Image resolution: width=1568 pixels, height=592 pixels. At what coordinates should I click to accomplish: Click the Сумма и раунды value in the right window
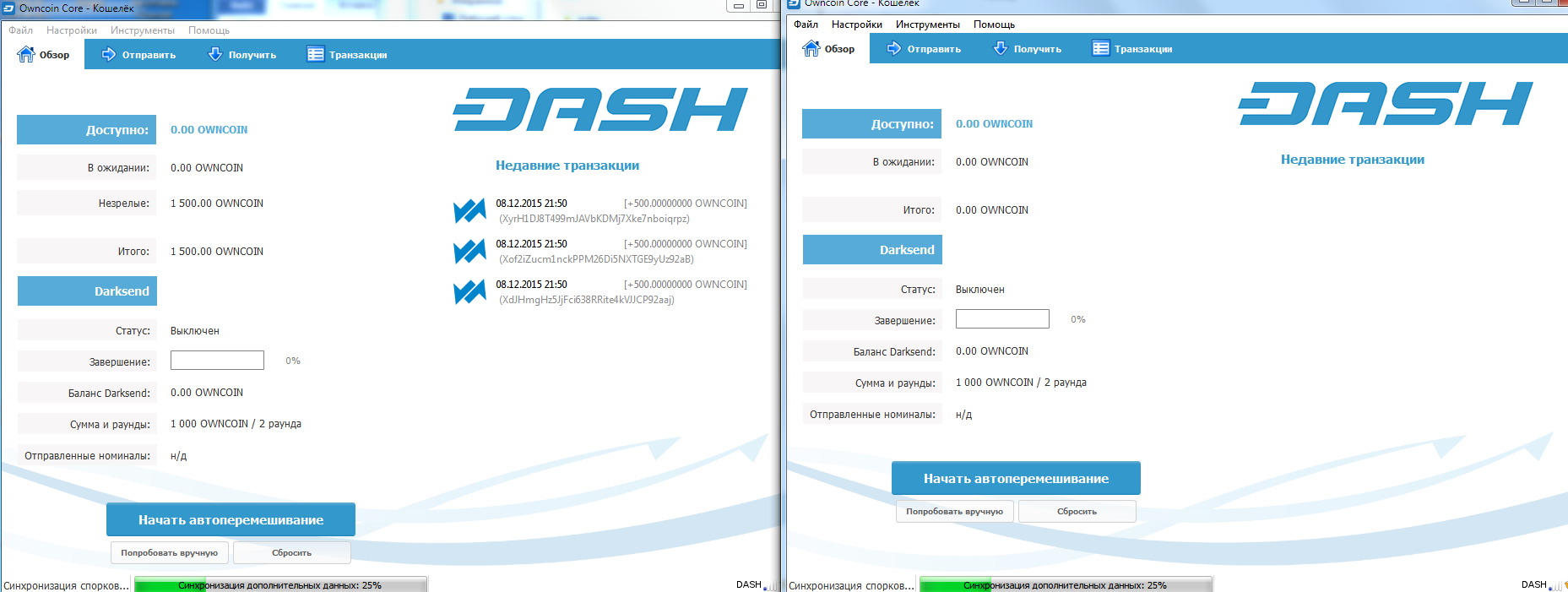tap(1021, 383)
